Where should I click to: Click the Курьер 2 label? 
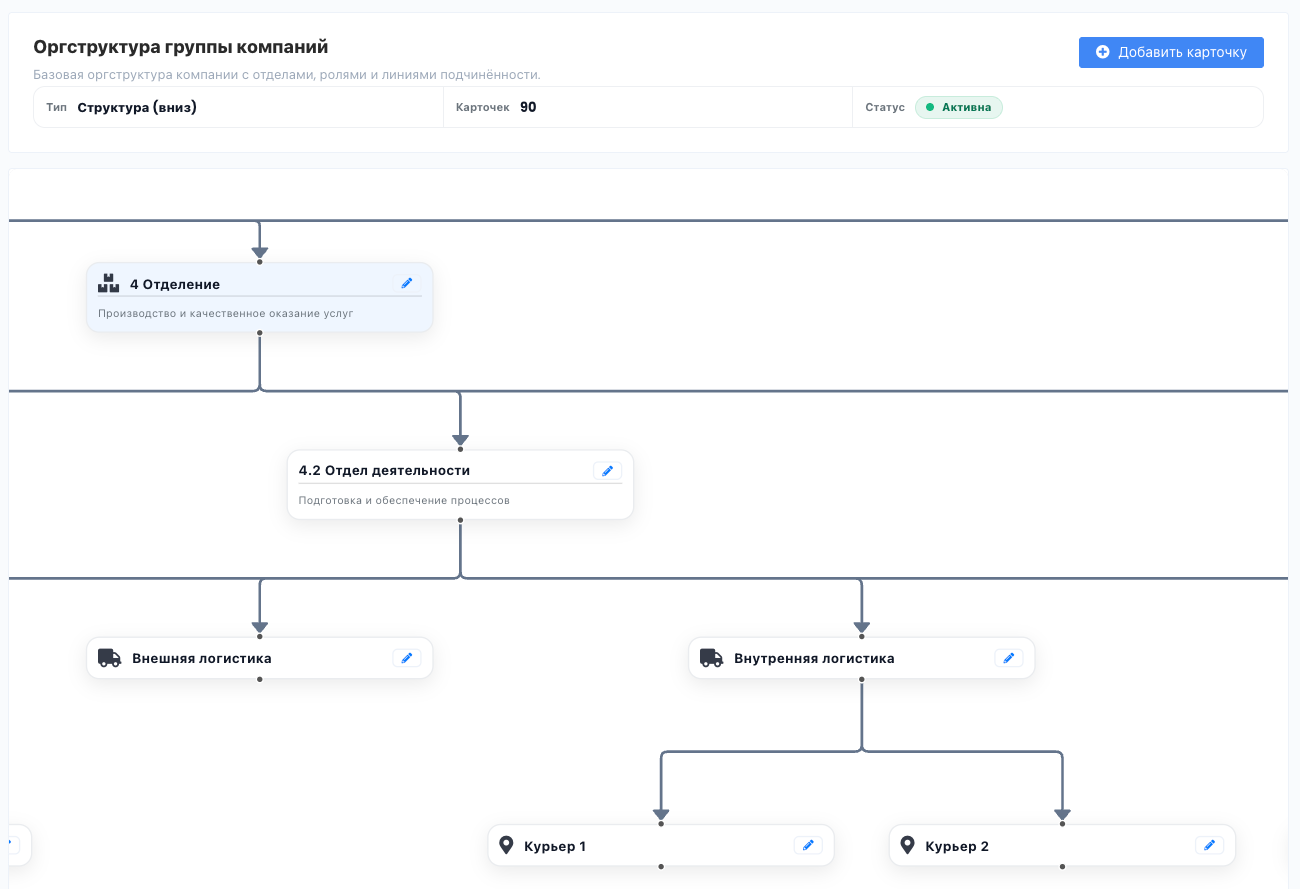click(957, 846)
